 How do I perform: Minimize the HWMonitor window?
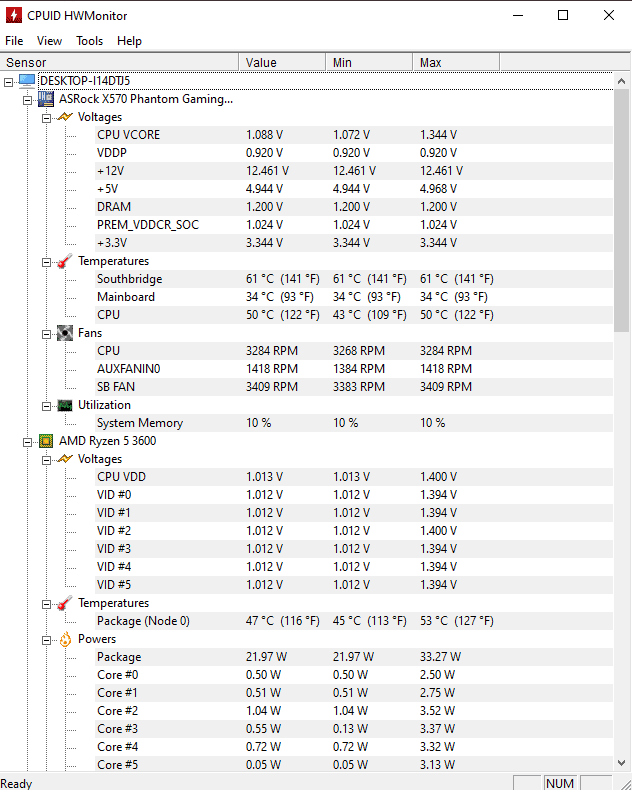point(518,15)
